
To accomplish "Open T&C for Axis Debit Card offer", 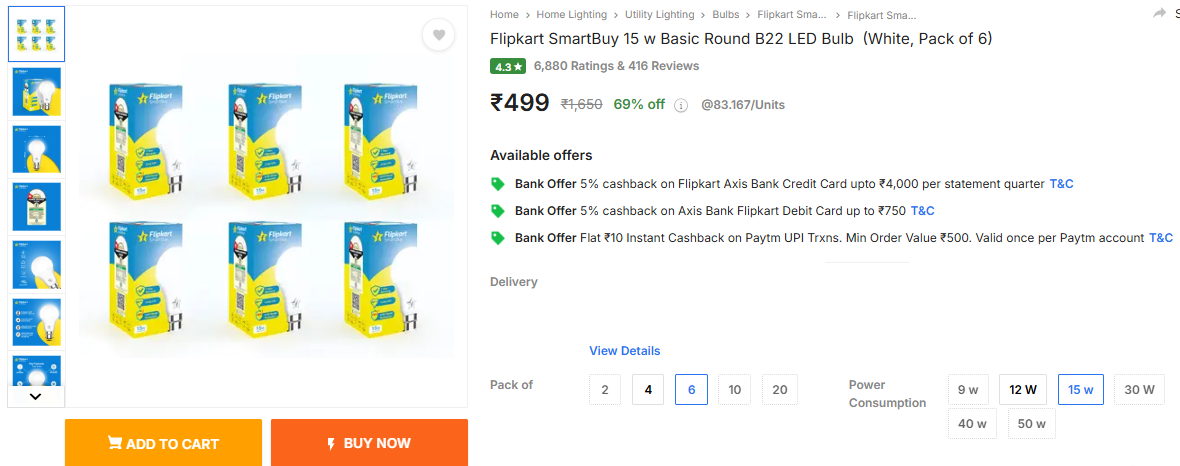I will point(922,211).
